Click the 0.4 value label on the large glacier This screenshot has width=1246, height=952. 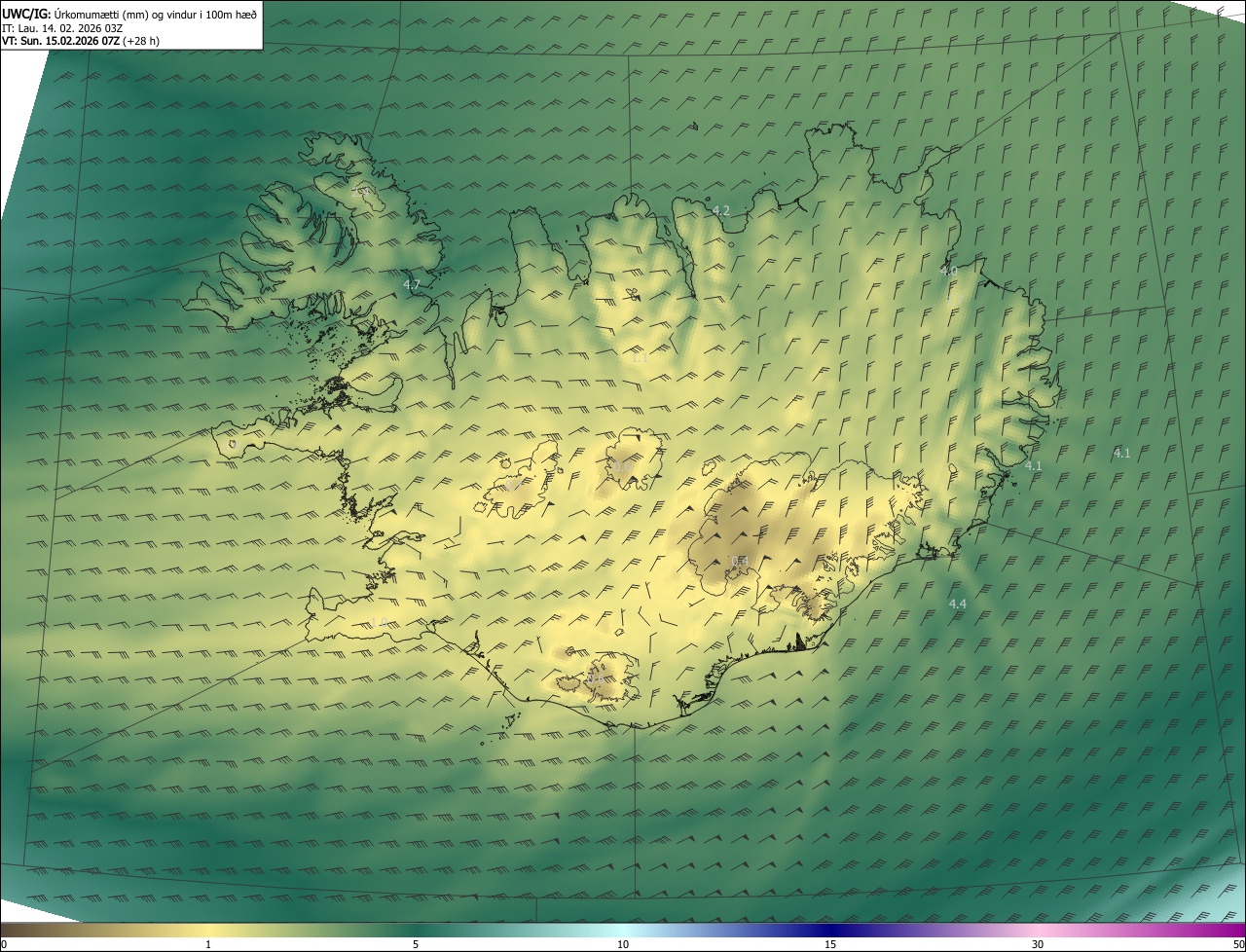pyautogui.click(x=740, y=561)
